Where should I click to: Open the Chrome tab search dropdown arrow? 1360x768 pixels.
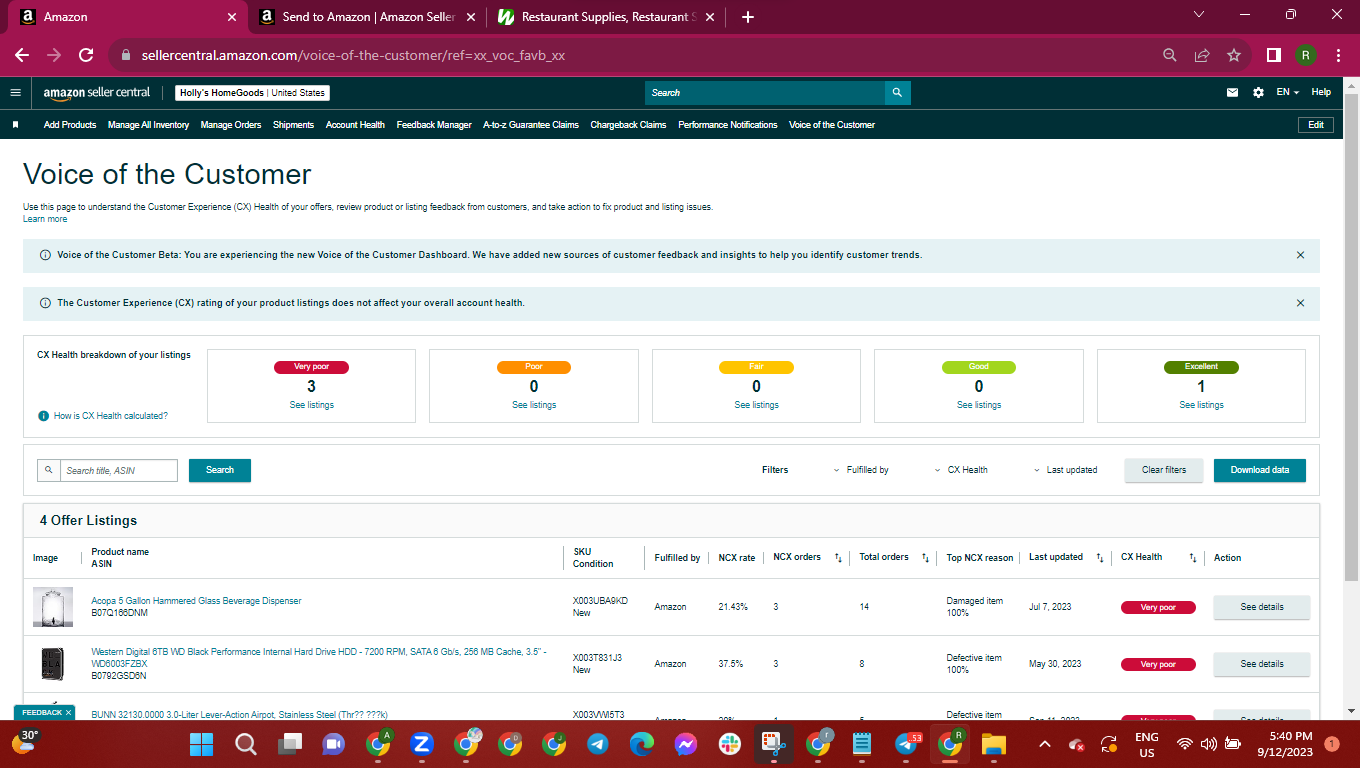pos(1200,15)
